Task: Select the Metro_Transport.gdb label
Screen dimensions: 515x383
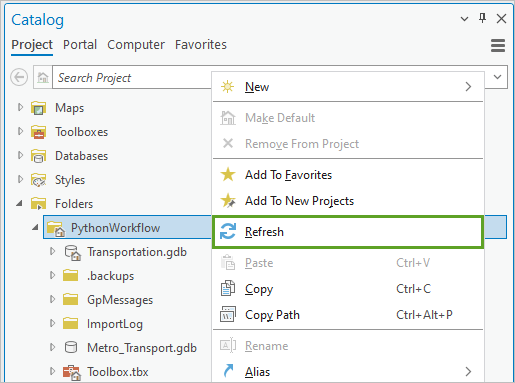Action: [142, 348]
